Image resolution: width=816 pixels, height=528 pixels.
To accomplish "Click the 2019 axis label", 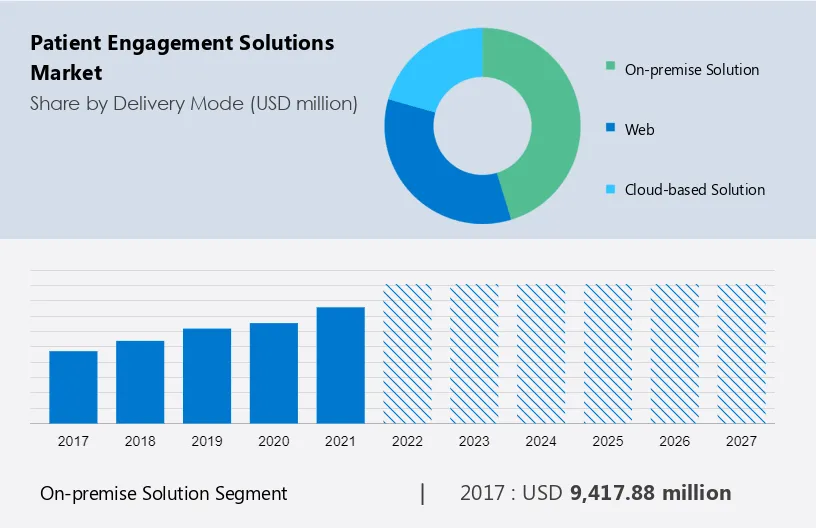I will 207,441.
